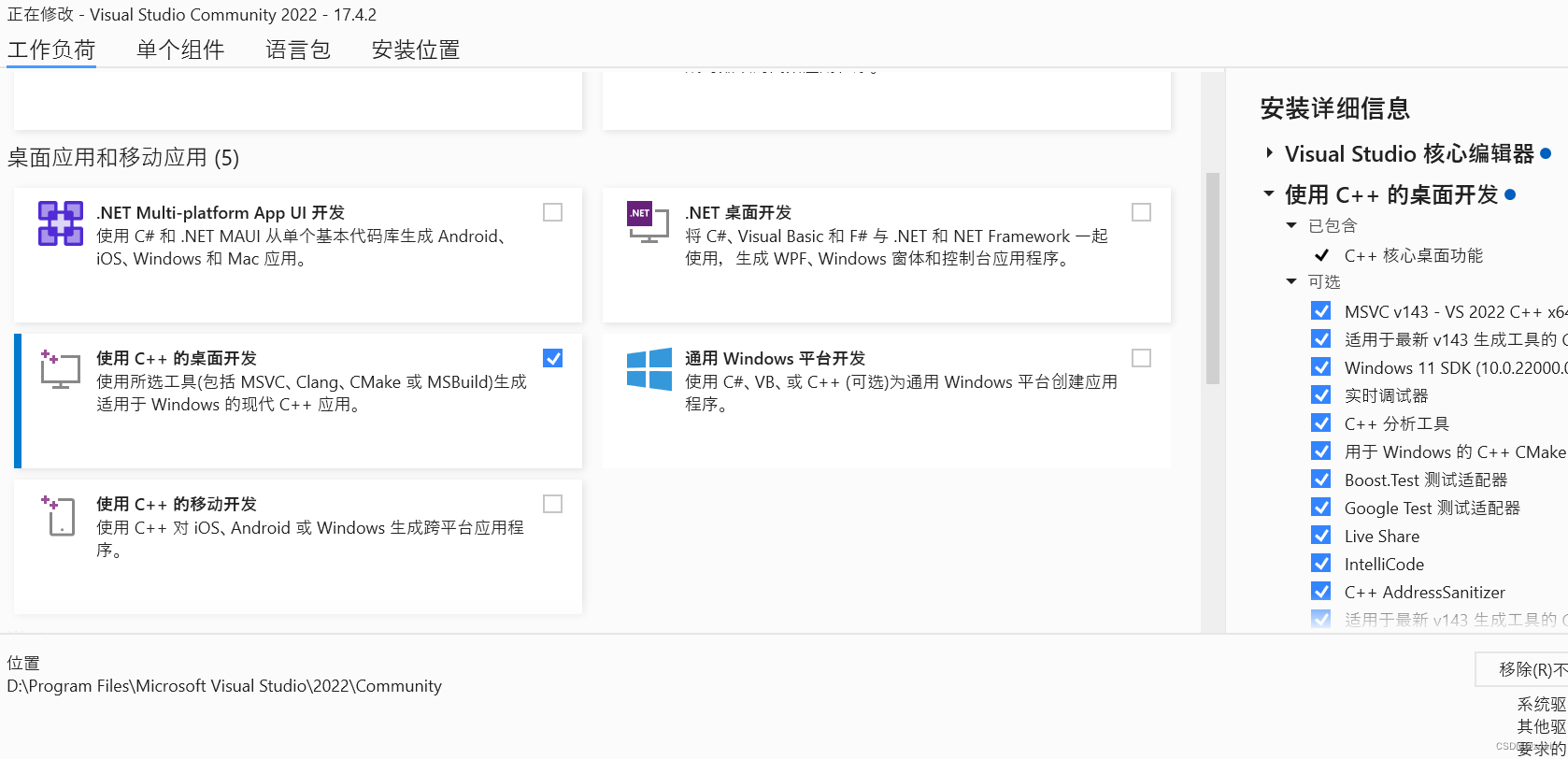The height and width of the screenshot is (759, 1568).
Task: Open the 安装位置 tab
Action: click(x=416, y=50)
